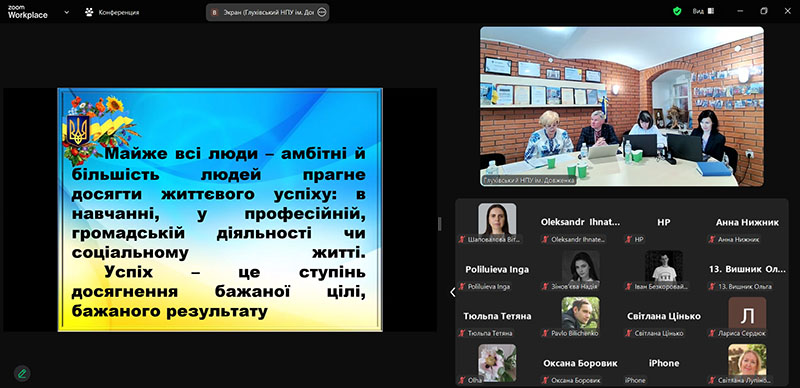Click the Конференция paw icon
The width and height of the screenshot is (800, 388).
[89, 12]
